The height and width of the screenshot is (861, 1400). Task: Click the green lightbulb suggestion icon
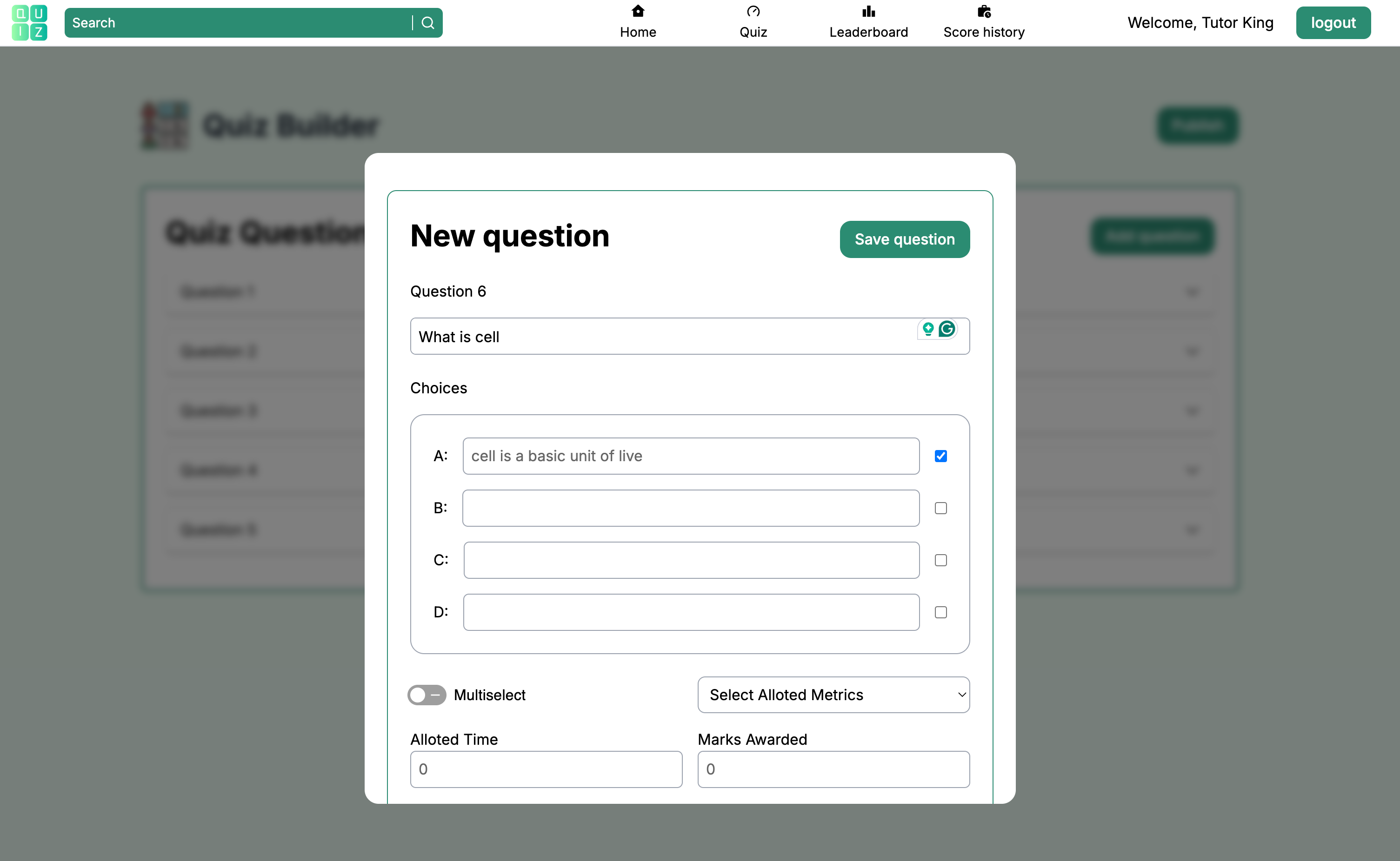928,329
